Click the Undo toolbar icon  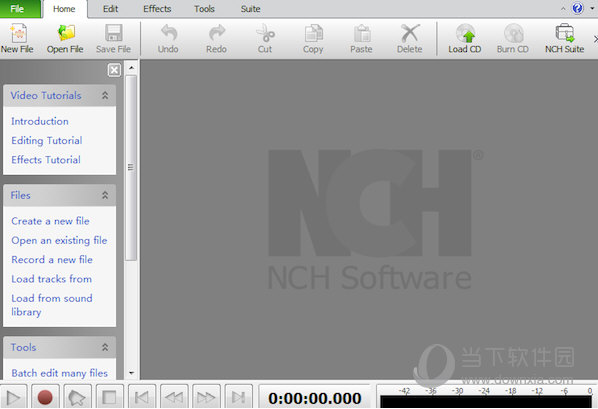(168, 38)
